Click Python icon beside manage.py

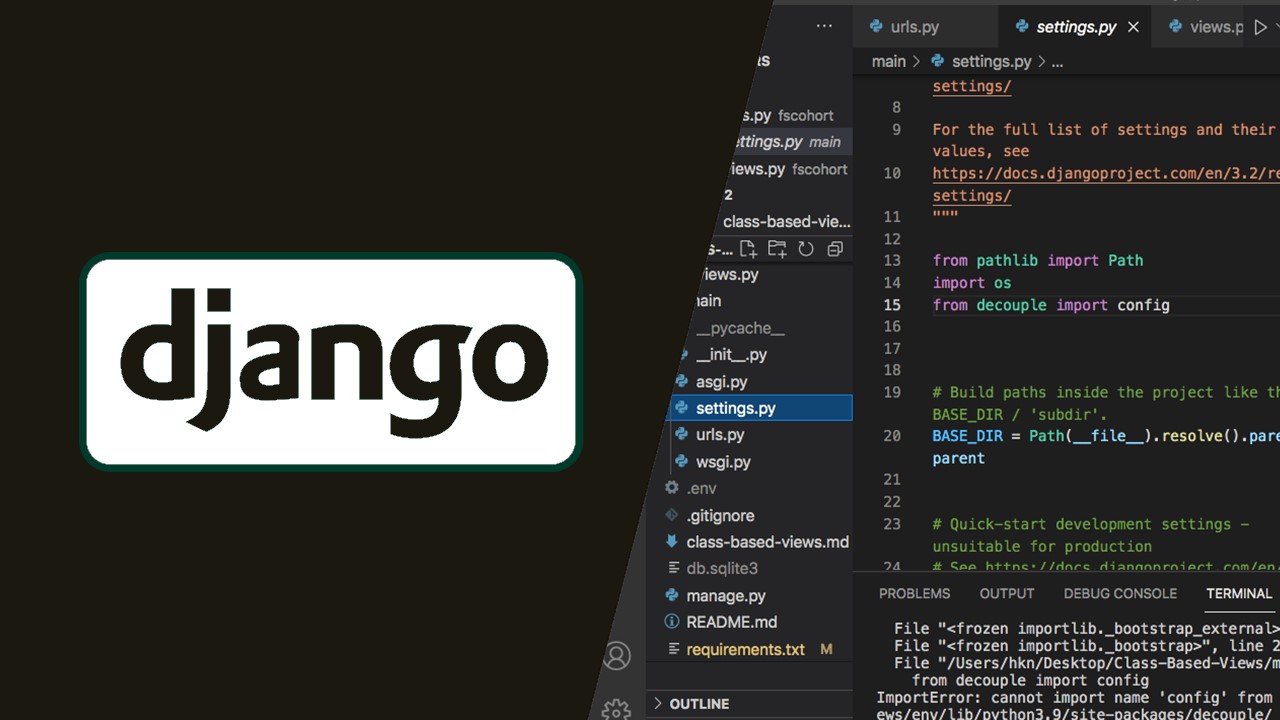(x=672, y=595)
